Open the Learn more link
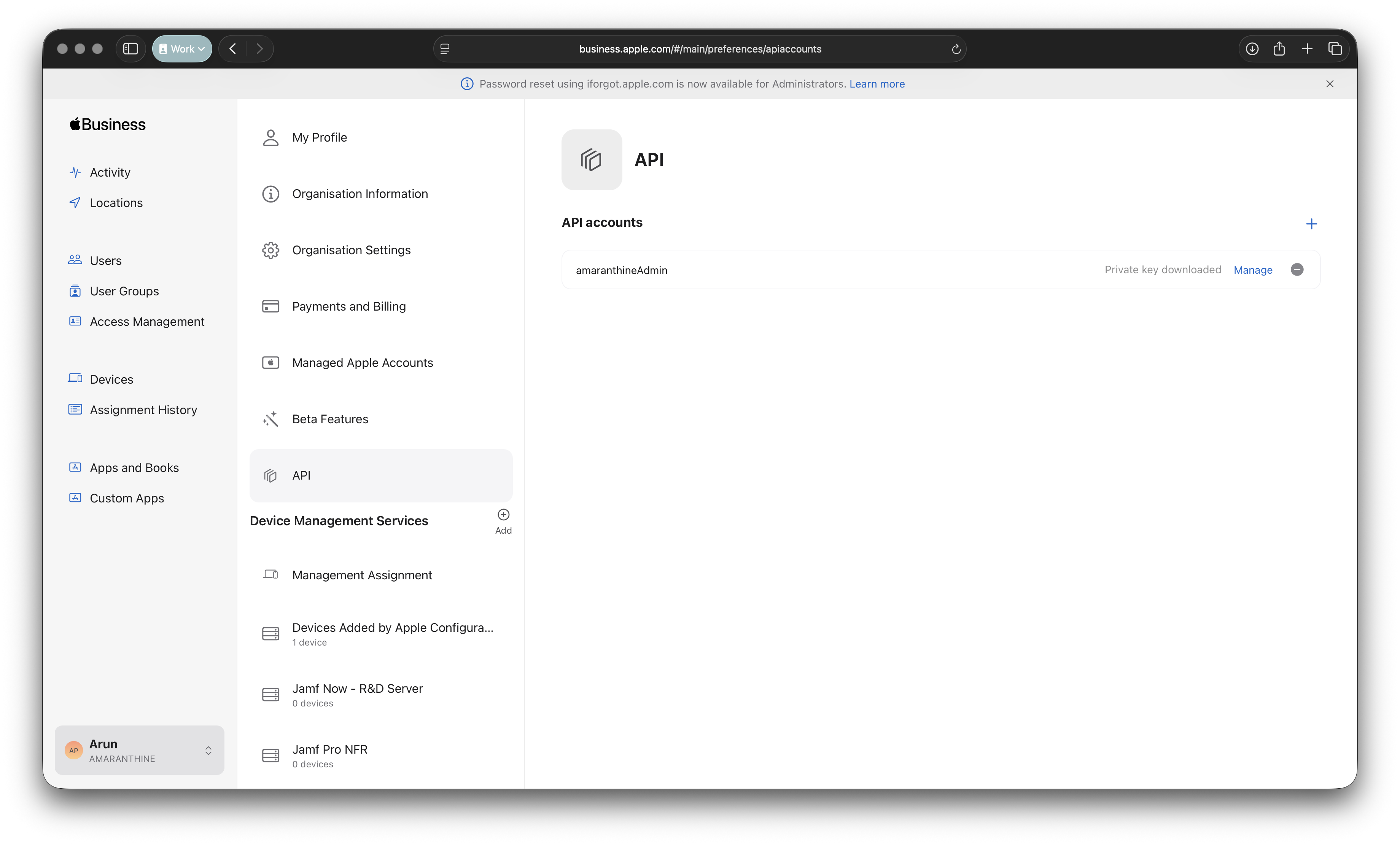Viewport: 1400px width, 845px height. tap(877, 84)
